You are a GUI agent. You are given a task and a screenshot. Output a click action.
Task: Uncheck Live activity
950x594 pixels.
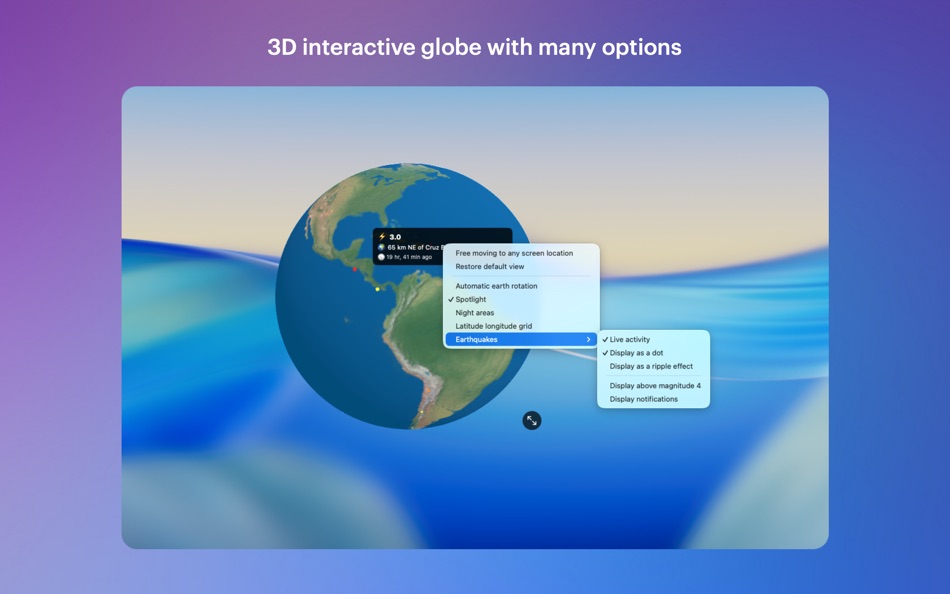pos(630,339)
